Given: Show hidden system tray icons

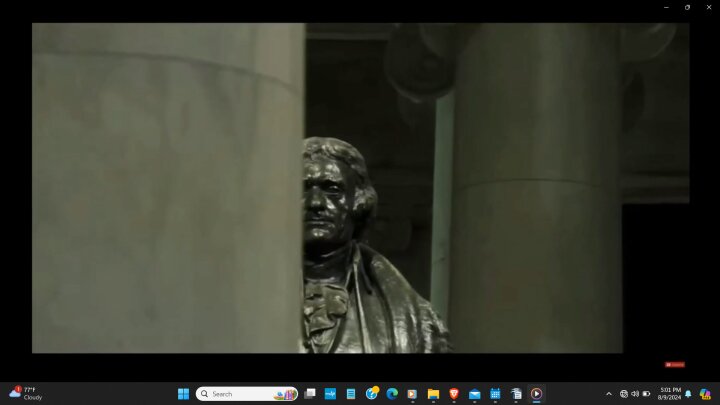Looking at the screenshot, I should [x=609, y=394].
